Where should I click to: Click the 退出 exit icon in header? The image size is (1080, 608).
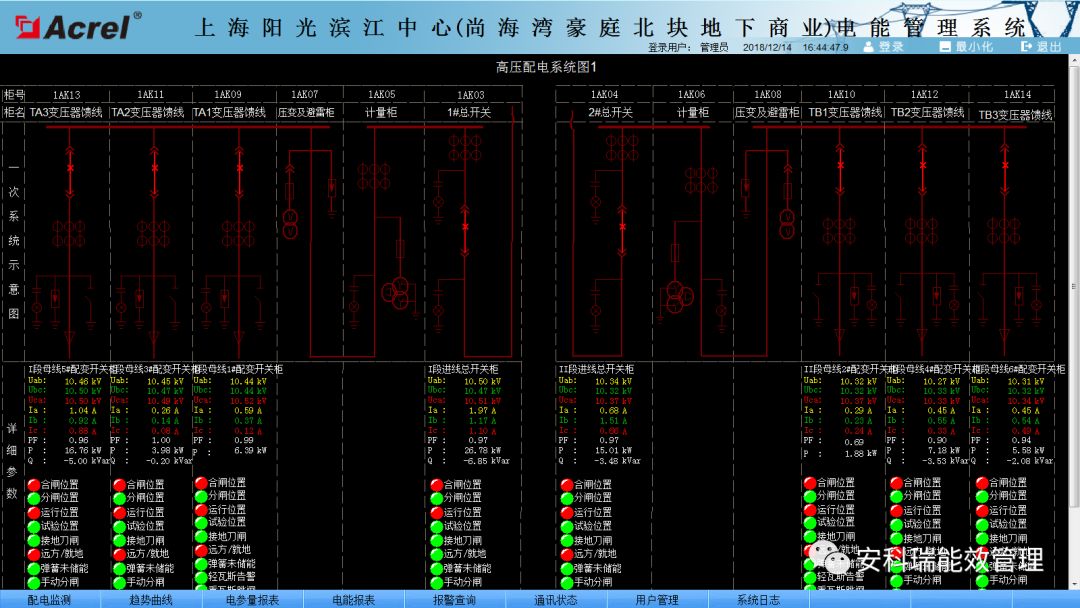(1026, 46)
